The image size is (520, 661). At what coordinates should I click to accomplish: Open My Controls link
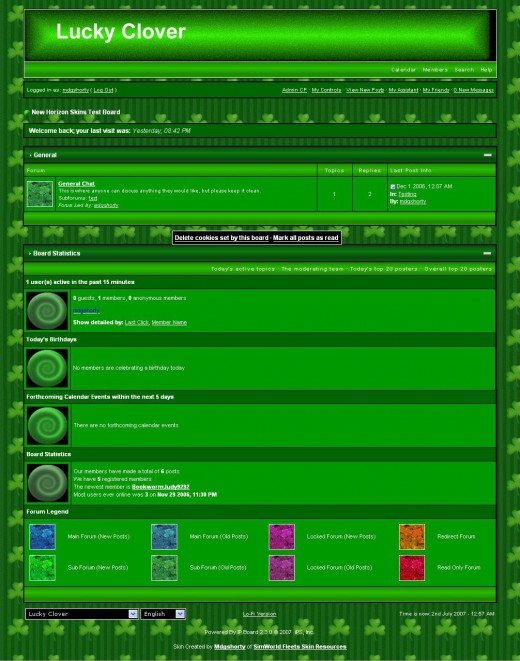click(x=326, y=90)
